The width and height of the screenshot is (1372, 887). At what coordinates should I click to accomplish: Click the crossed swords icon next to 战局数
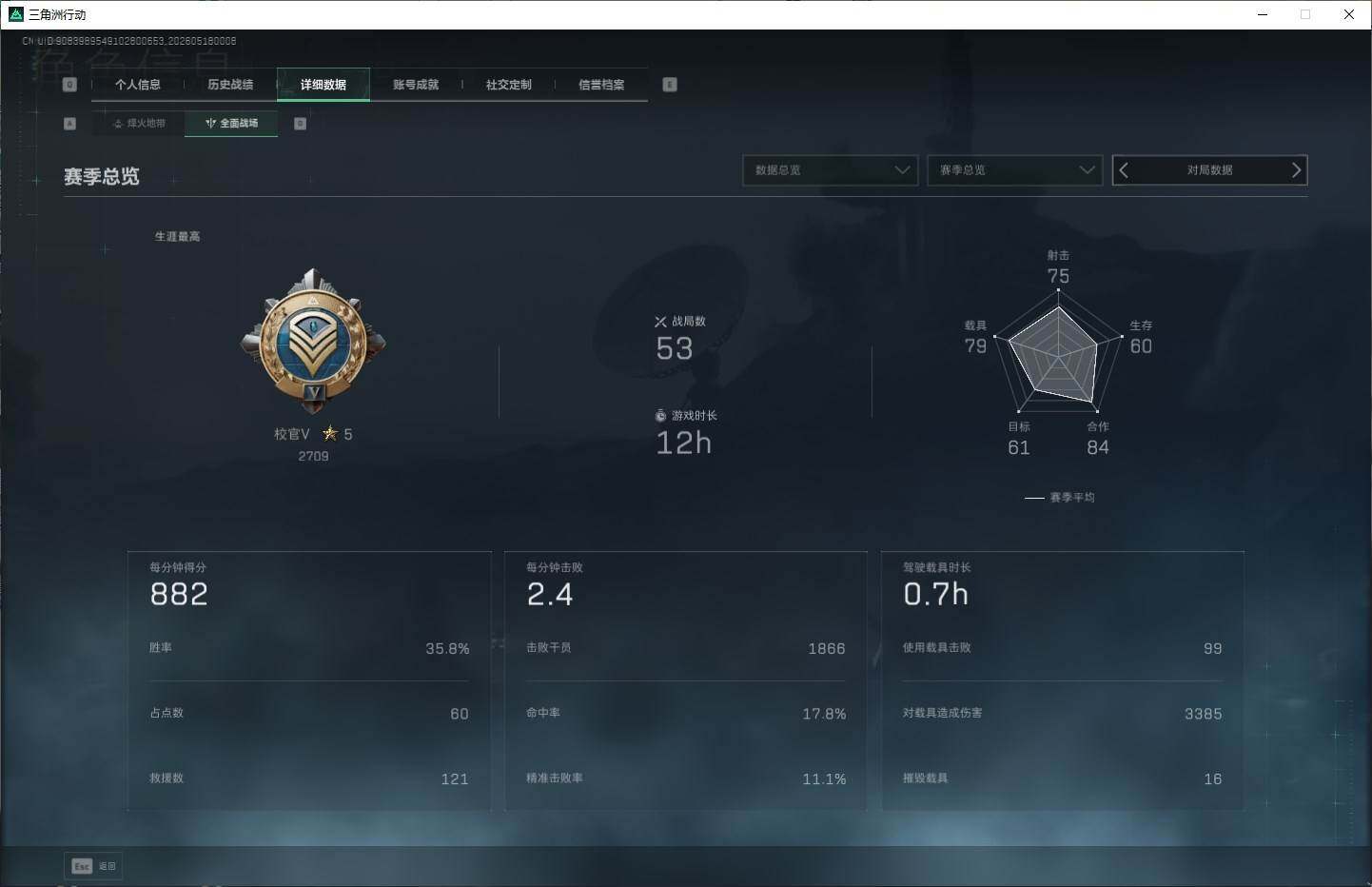[x=660, y=322]
